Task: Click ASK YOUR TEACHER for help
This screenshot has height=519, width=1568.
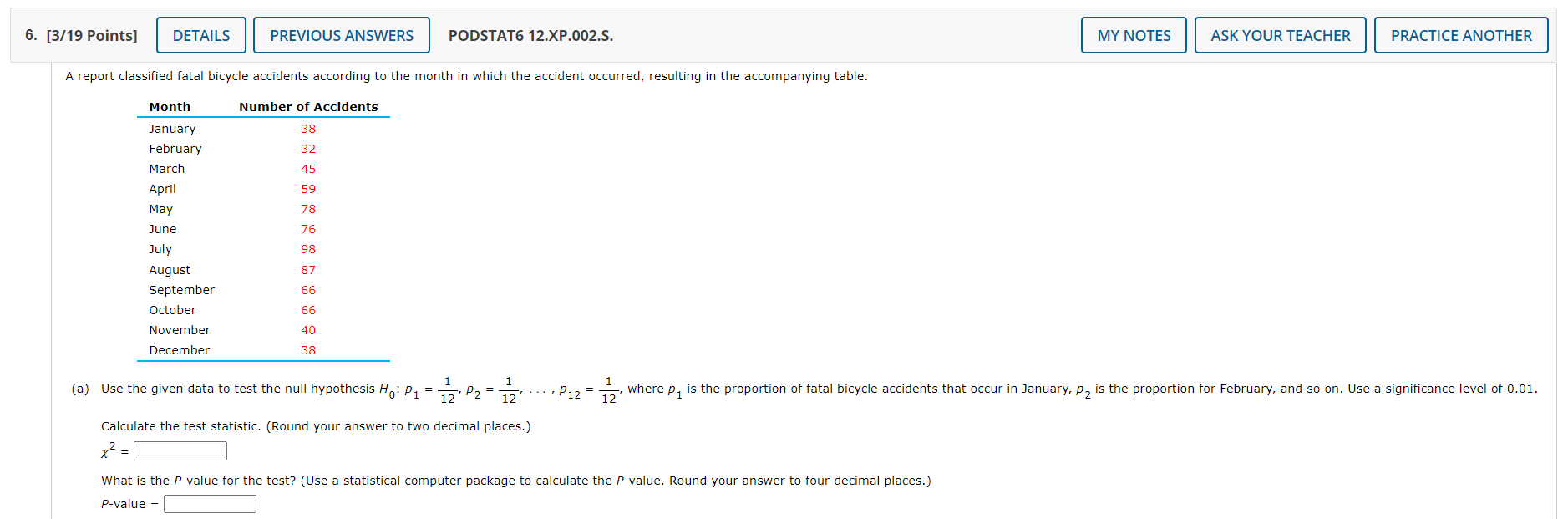Action: pyautogui.click(x=1280, y=35)
